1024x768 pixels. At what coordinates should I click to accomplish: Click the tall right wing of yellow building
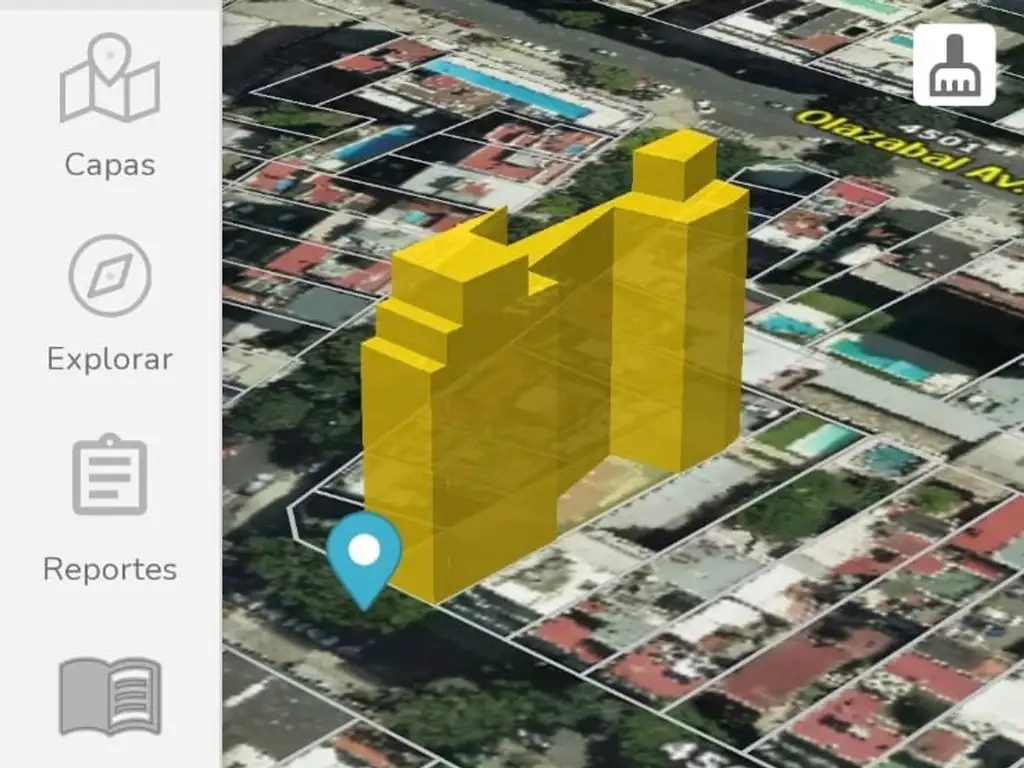(678, 330)
